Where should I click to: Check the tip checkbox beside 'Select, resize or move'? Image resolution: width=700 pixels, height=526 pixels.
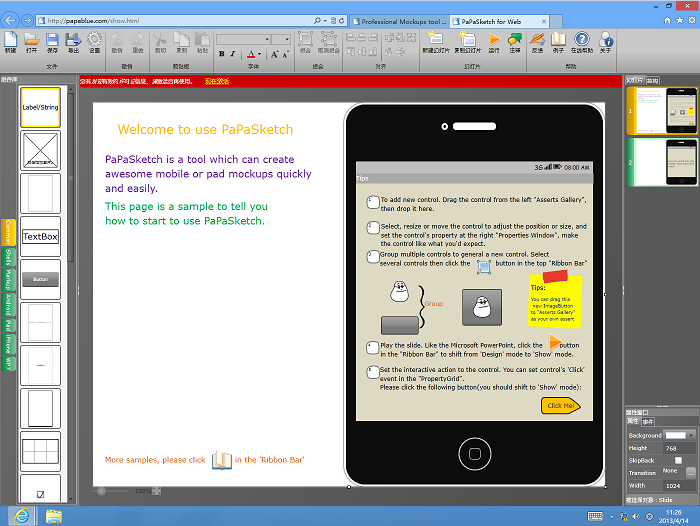pyautogui.click(x=373, y=228)
